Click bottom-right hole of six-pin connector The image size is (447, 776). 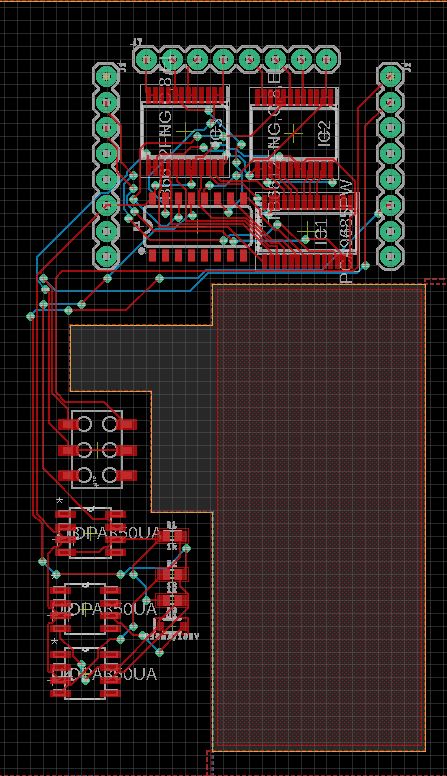coord(109,475)
